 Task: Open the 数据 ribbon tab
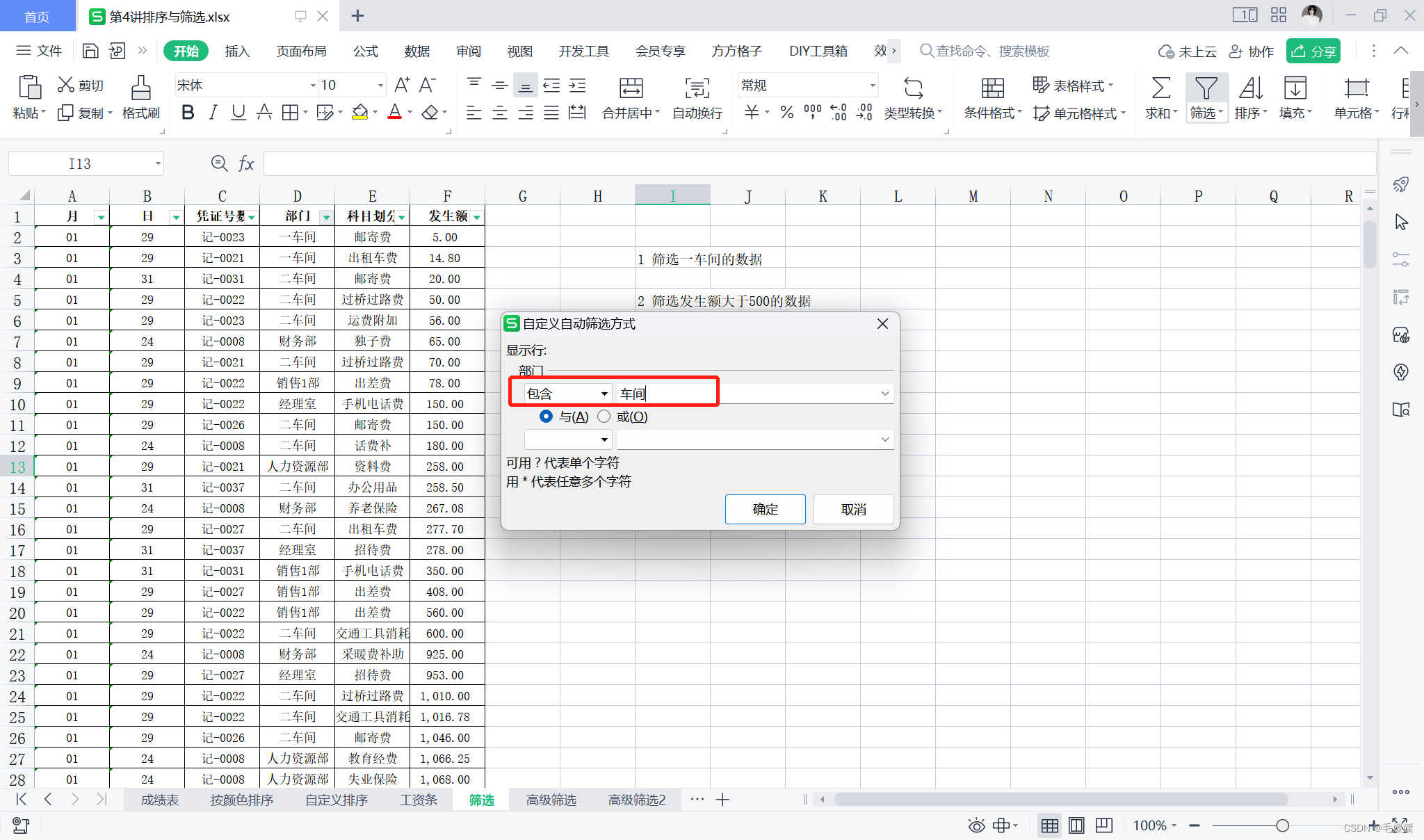[416, 51]
